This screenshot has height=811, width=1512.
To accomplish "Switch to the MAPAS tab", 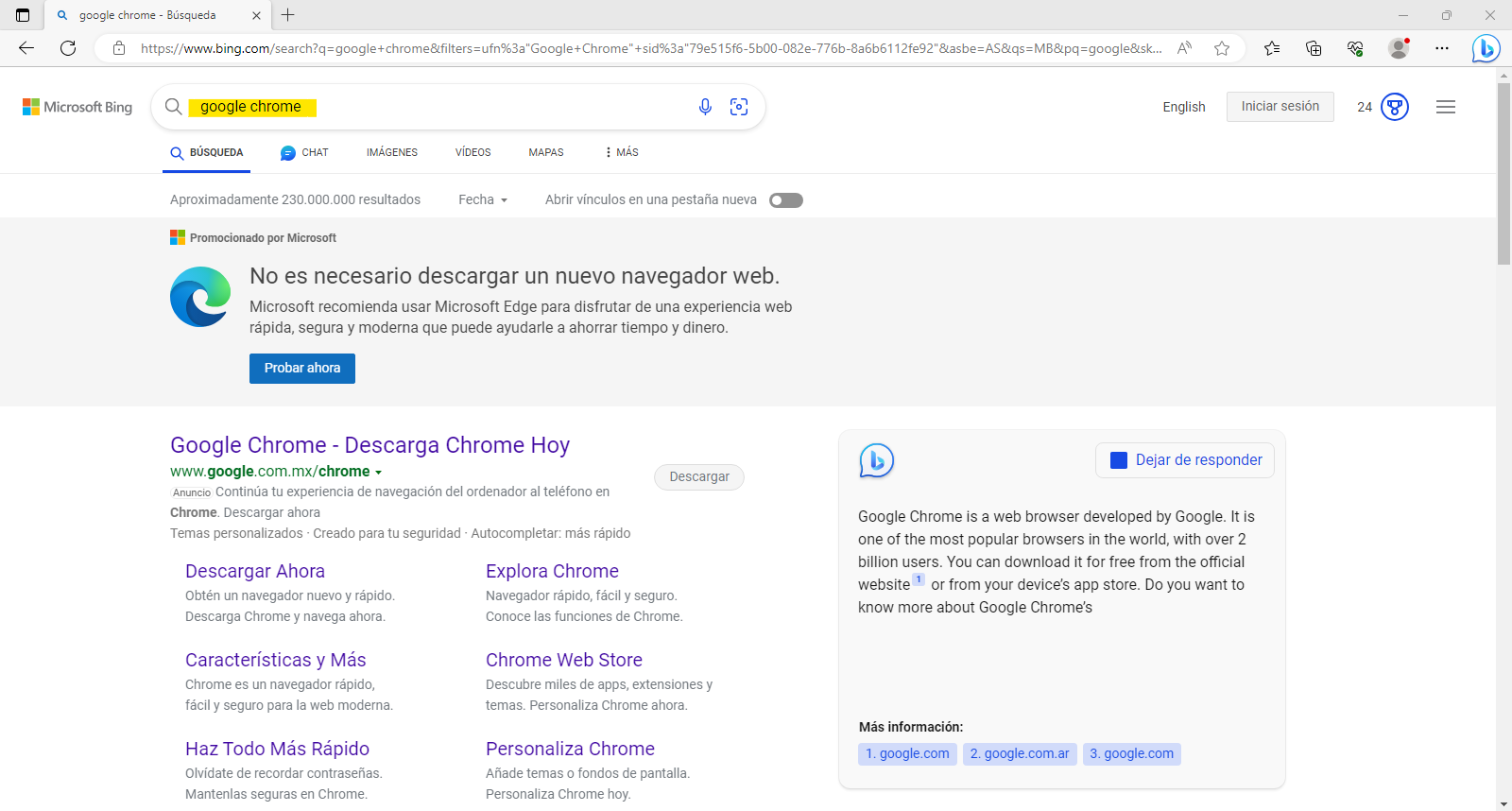I will click(x=546, y=152).
